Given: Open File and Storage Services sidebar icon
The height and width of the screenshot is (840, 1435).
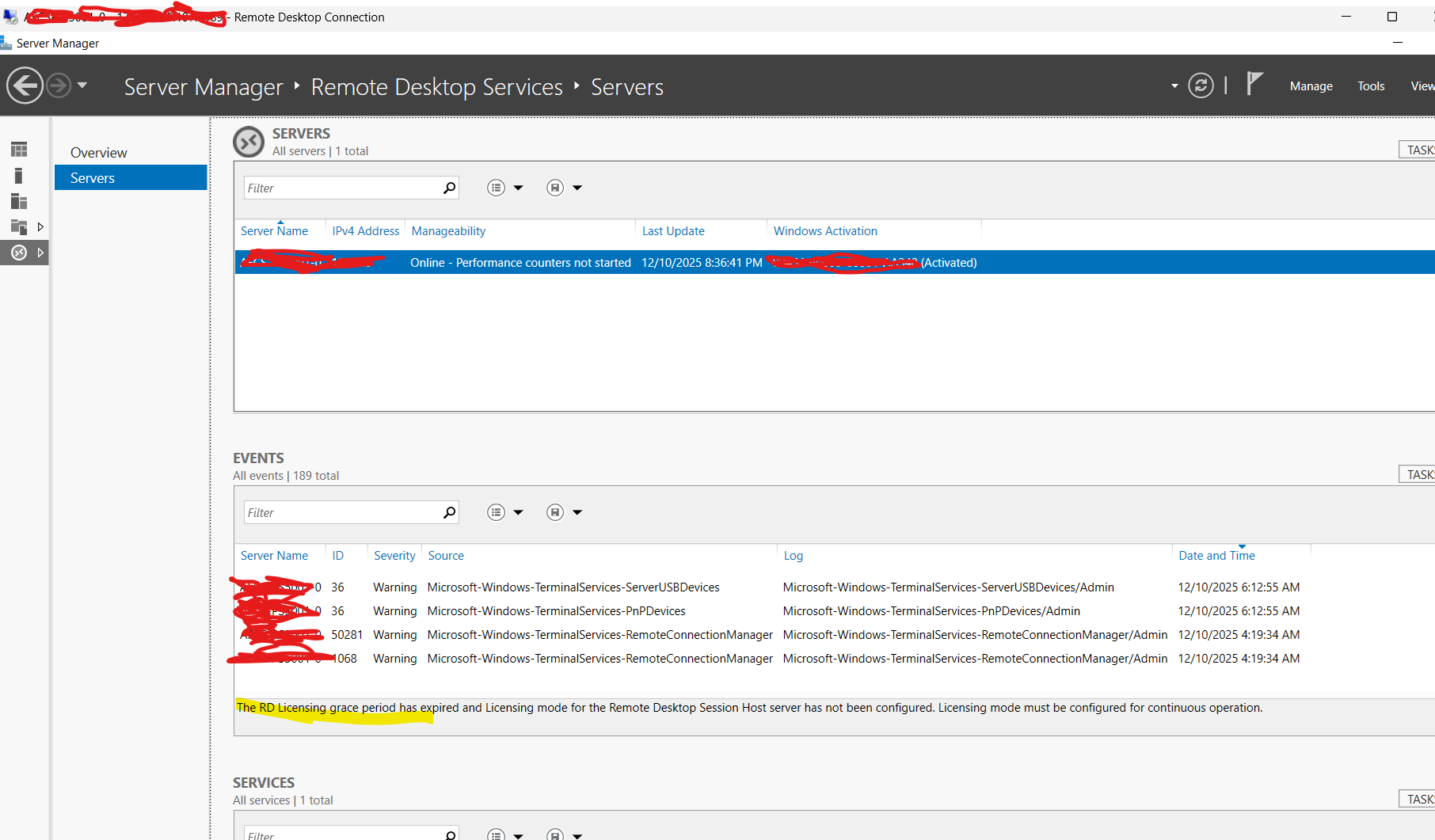Looking at the screenshot, I should (x=19, y=227).
